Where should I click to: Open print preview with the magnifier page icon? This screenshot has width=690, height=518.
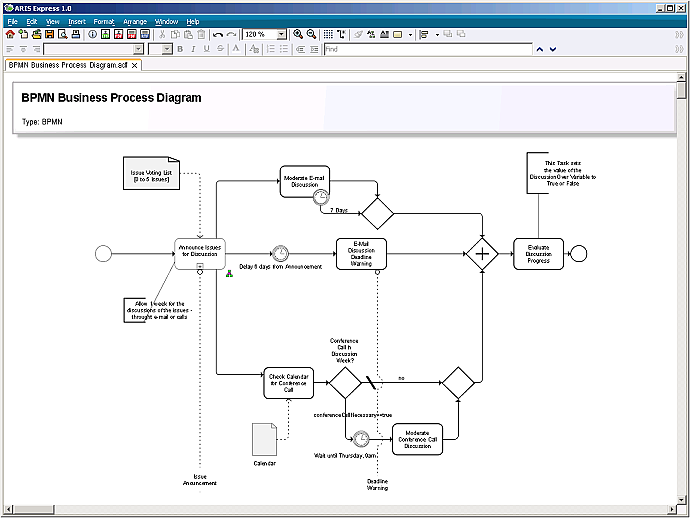point(63,34)
